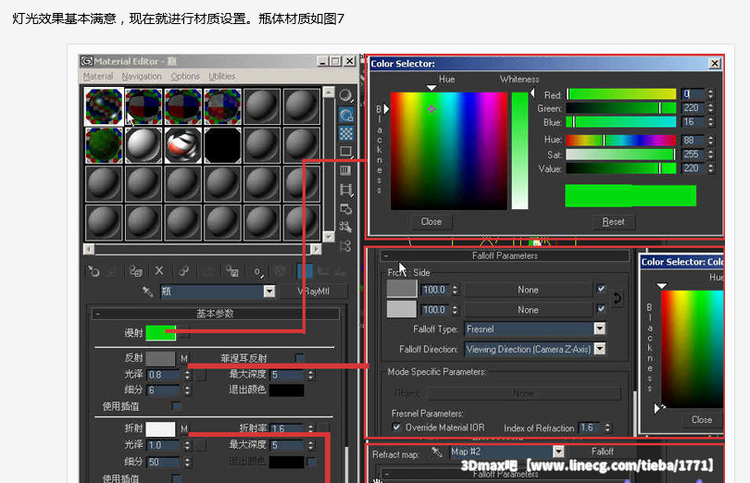
Task: Toggle the 菲涅耳反射 checkbox
Action: (x=299, y=358)
